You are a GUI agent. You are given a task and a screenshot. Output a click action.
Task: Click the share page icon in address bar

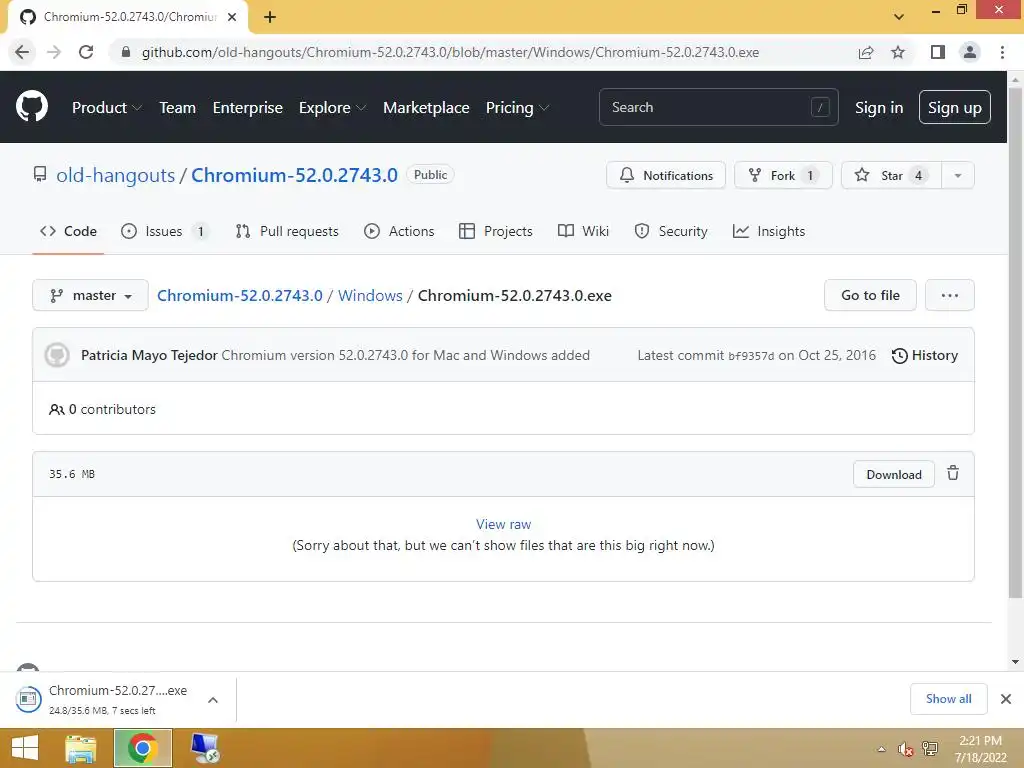tap(866, 52)
